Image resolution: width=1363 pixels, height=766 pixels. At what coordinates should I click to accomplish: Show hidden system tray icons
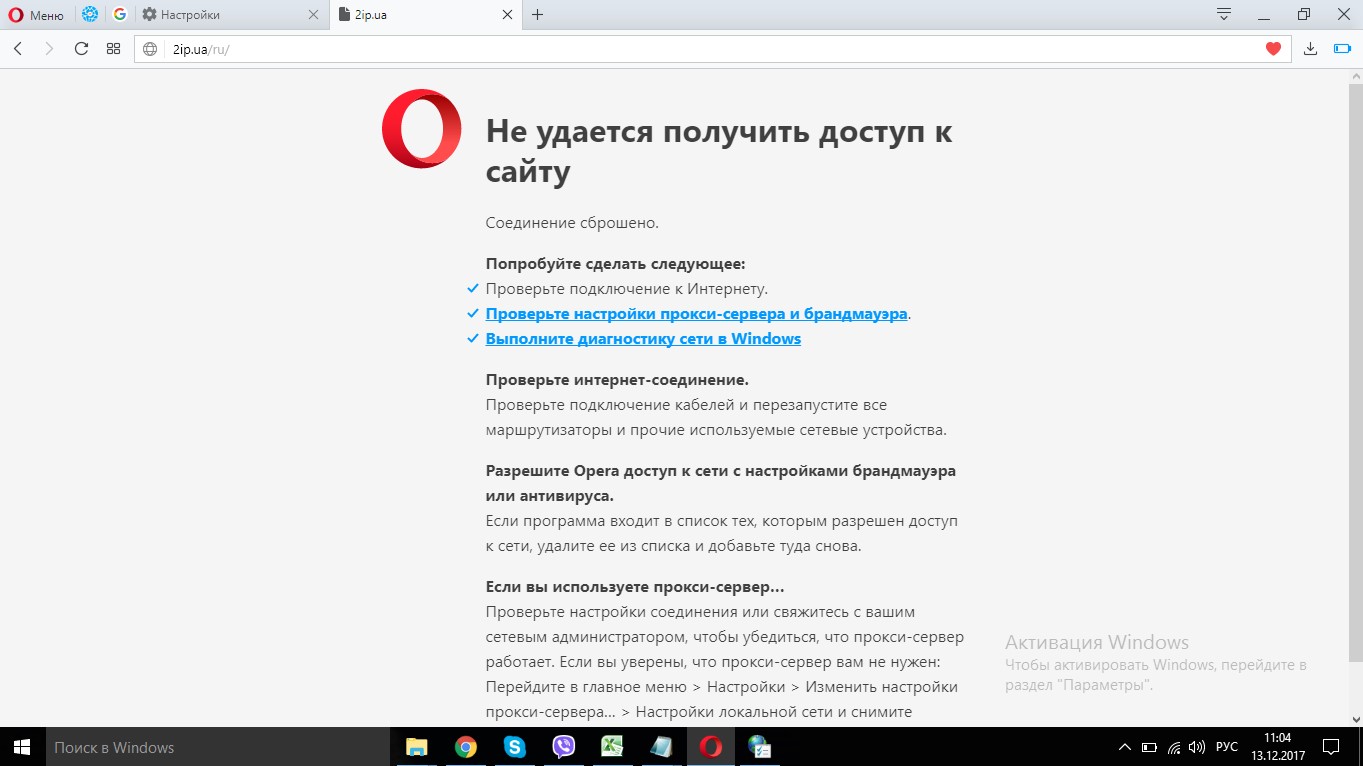[x=1125, y=747]
